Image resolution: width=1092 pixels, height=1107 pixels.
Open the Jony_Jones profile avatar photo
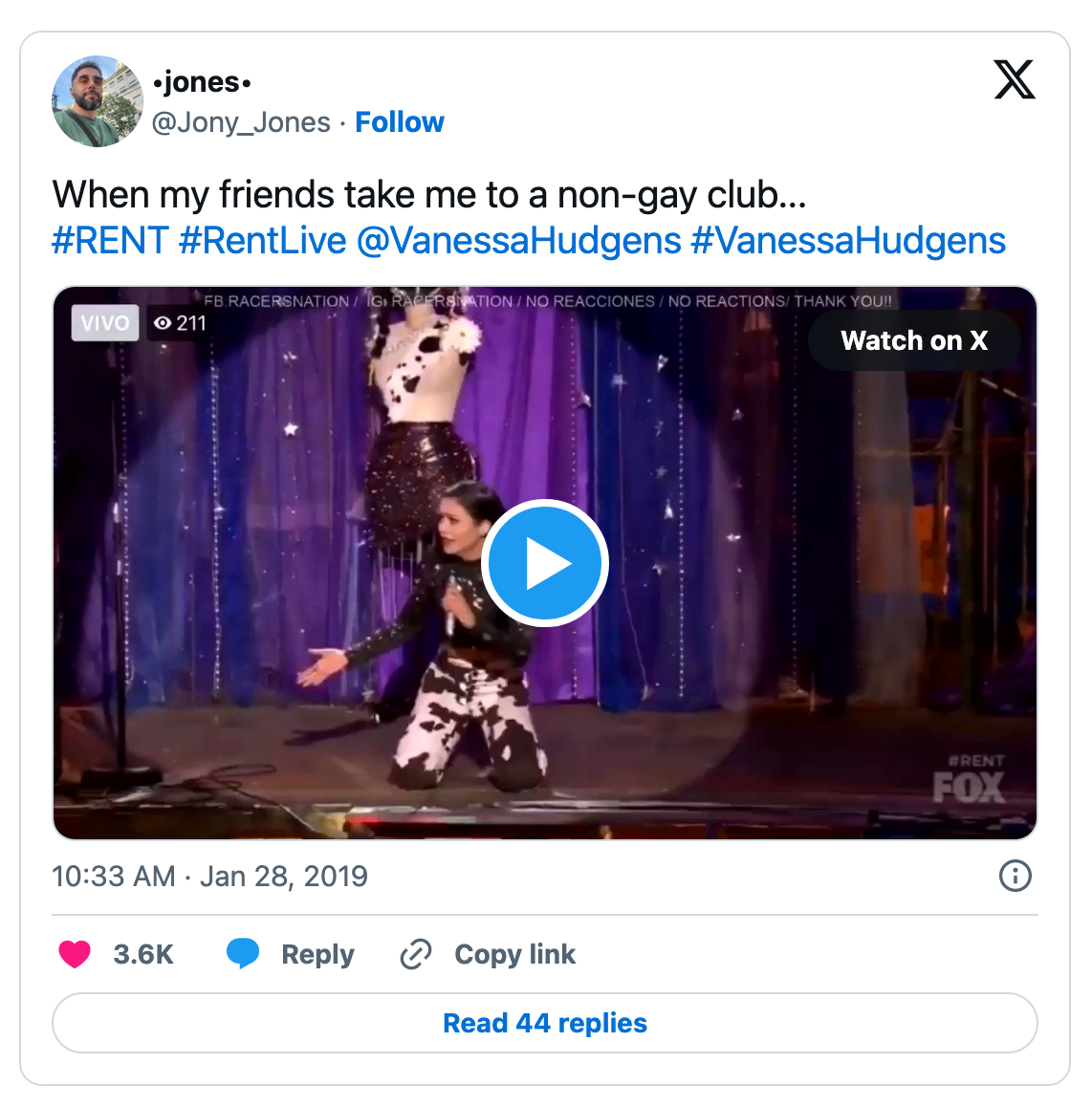[x=97, y=101]
